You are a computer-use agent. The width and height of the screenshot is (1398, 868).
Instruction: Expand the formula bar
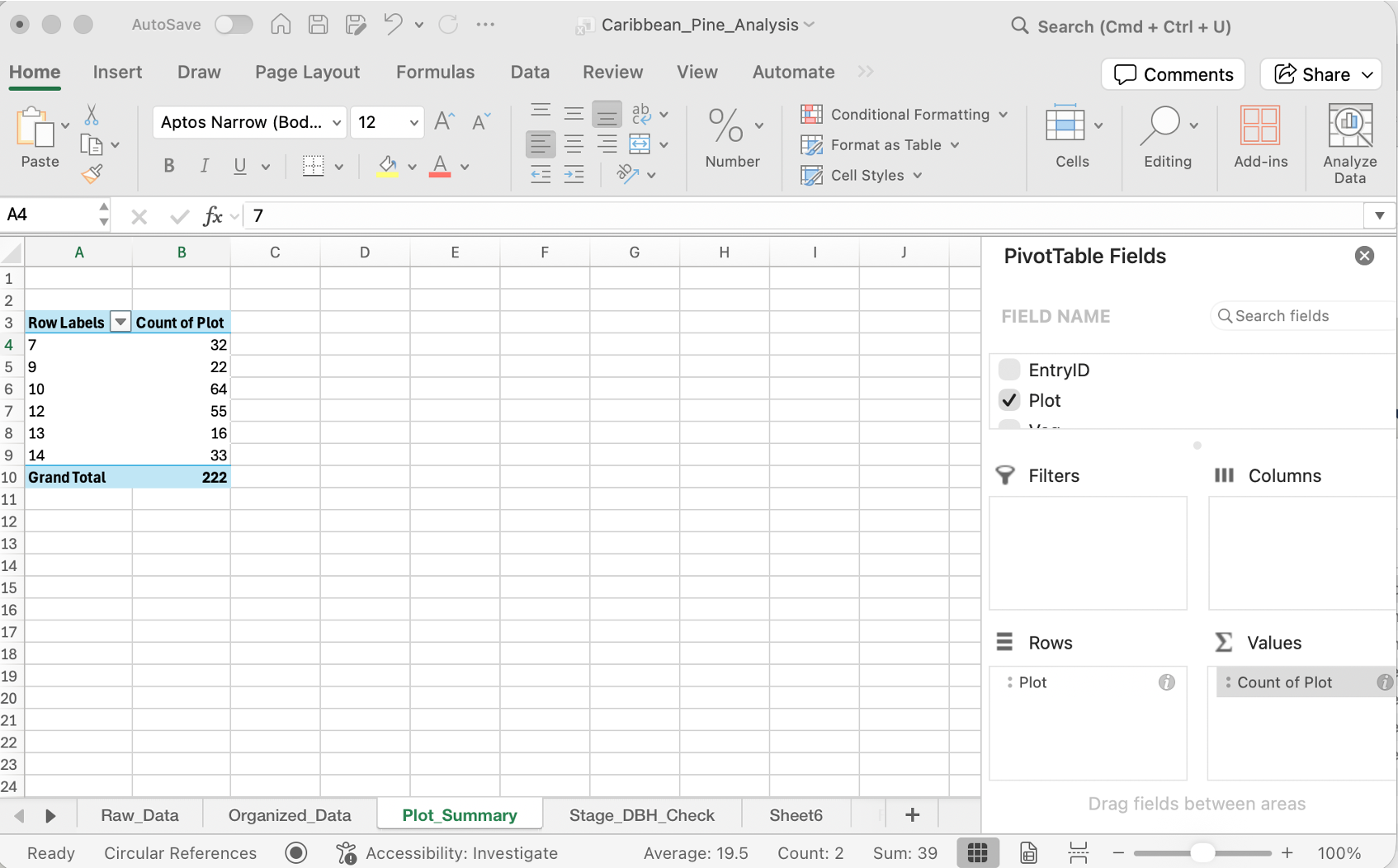1379,216
